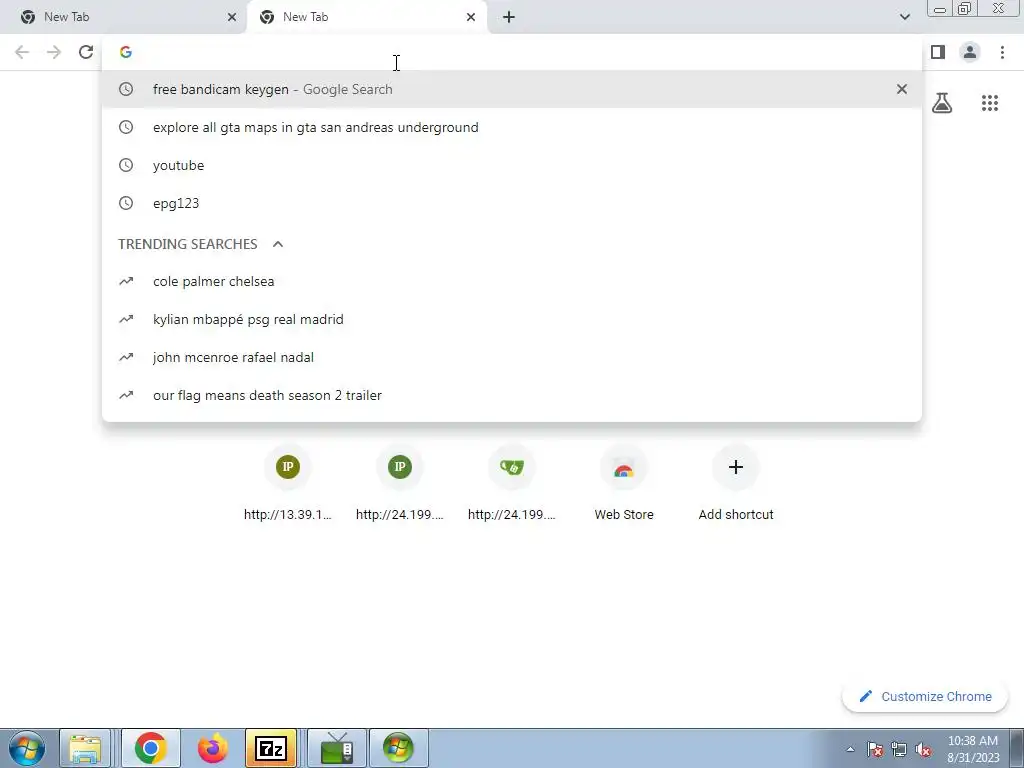The image size is (1024, 768).
Task: Remove the free bandicam keygen suggestion
Action: 902,89
